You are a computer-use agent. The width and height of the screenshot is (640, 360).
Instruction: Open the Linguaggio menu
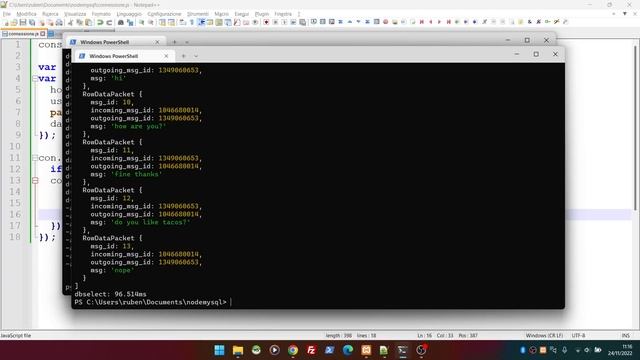pos(129,14)
